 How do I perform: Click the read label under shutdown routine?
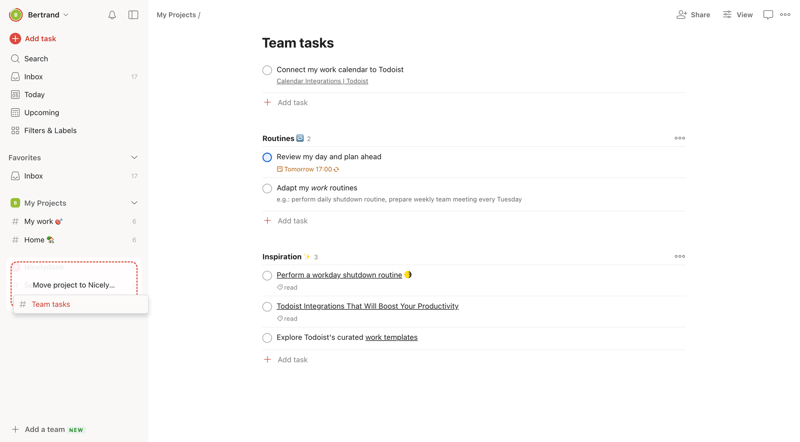coord(287,287)
